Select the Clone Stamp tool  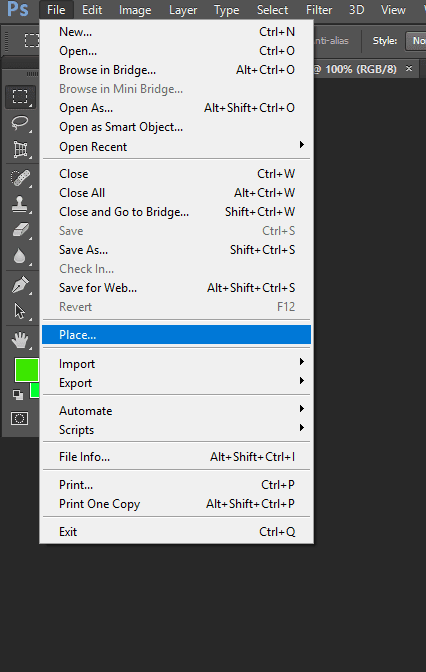coord(20,204)
